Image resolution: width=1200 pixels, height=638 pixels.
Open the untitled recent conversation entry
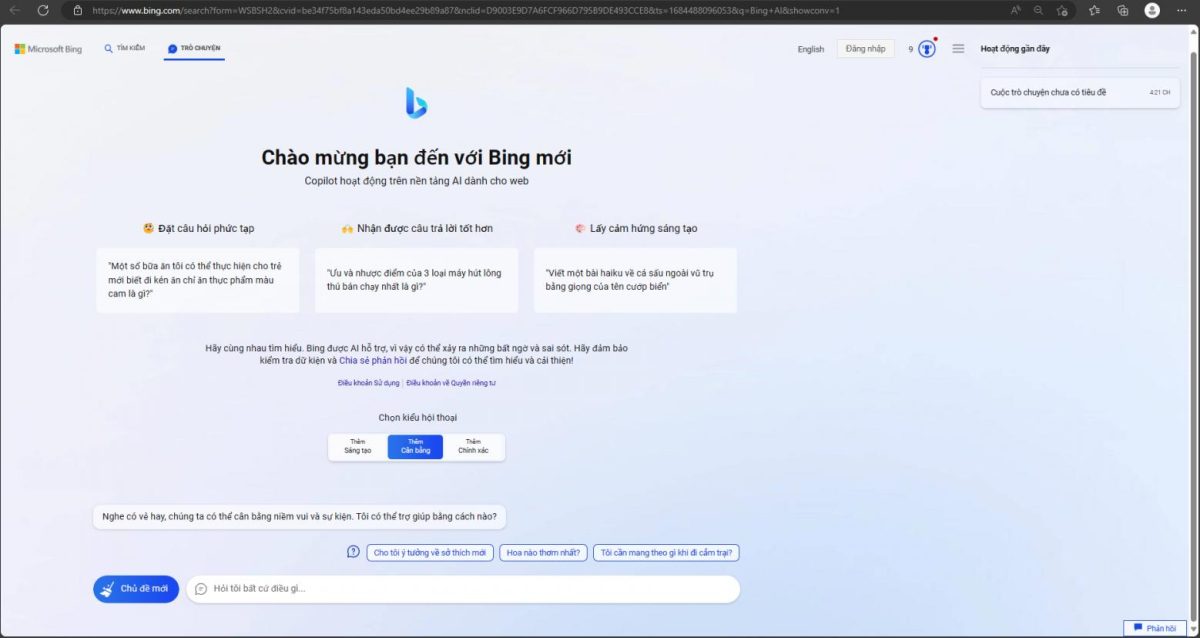tap(1080, 92)
